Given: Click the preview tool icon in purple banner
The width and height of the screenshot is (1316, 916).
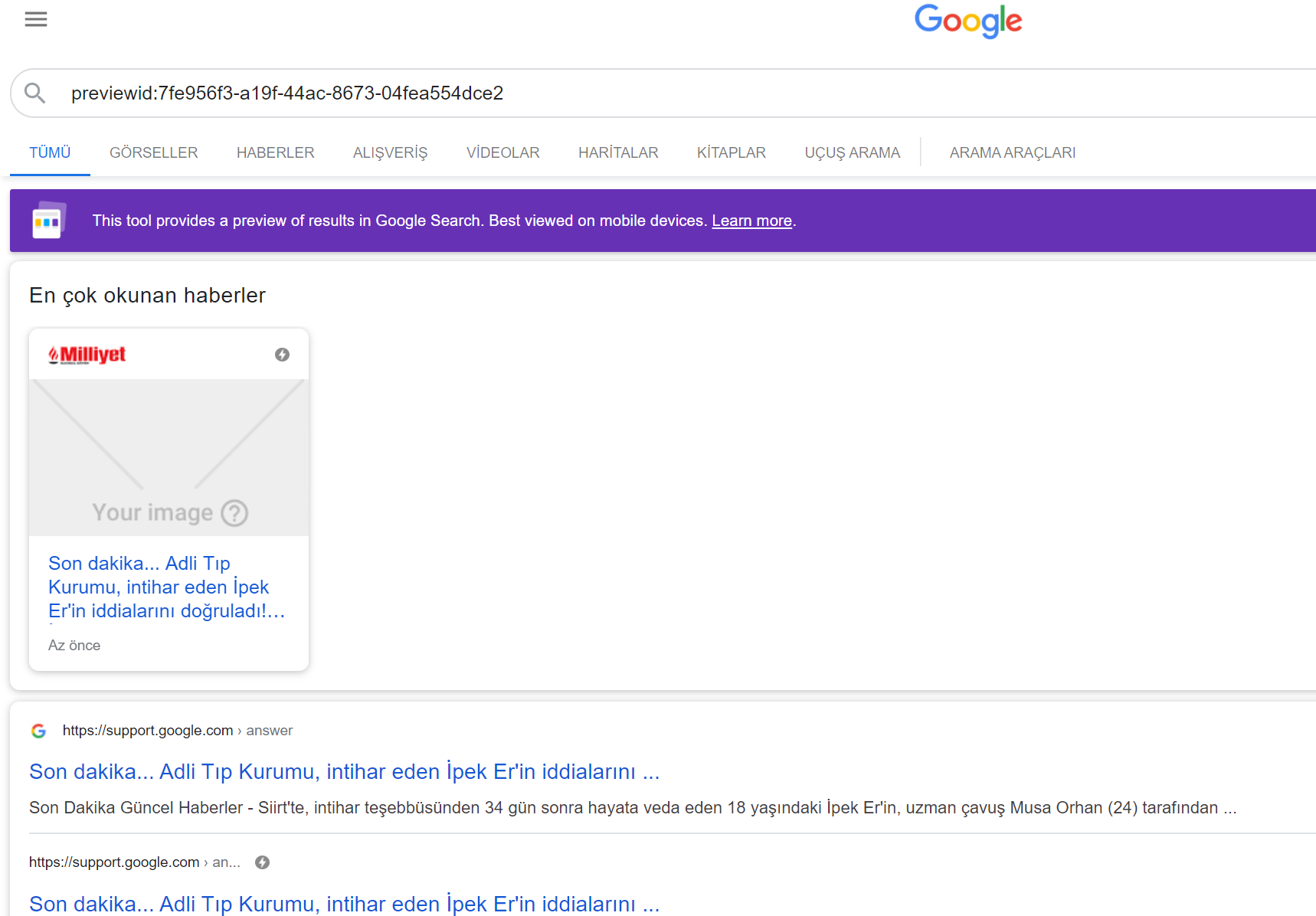Looking at the screenshot, I should (47, 221).
